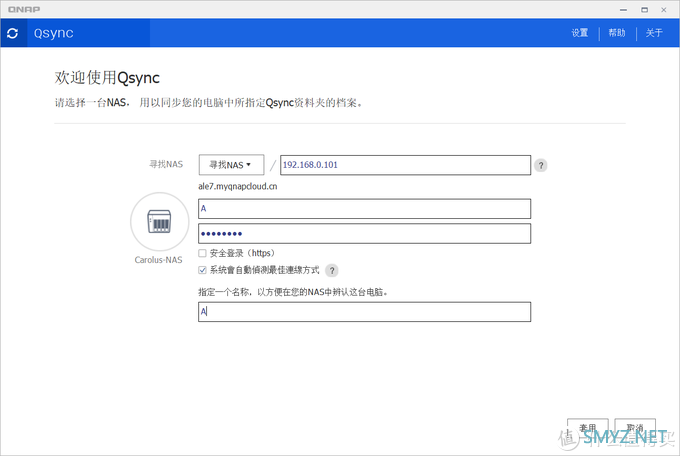Screen dimensions: 680x456
Task: Click the 192.168.0.101 address field
Action: pos(404,165)
